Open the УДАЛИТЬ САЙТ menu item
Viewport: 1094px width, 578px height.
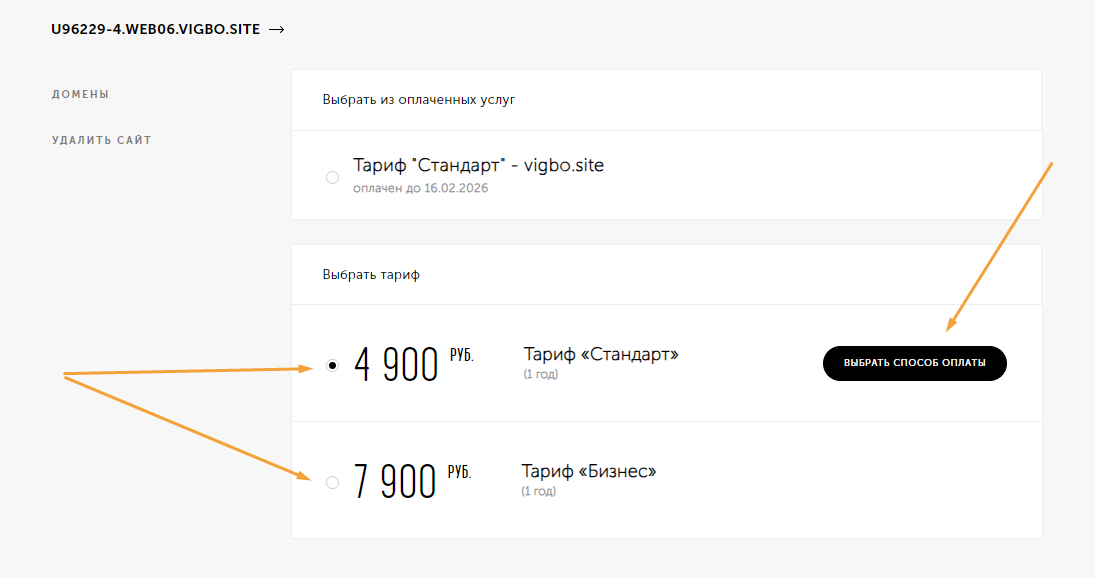click(101, 140)
